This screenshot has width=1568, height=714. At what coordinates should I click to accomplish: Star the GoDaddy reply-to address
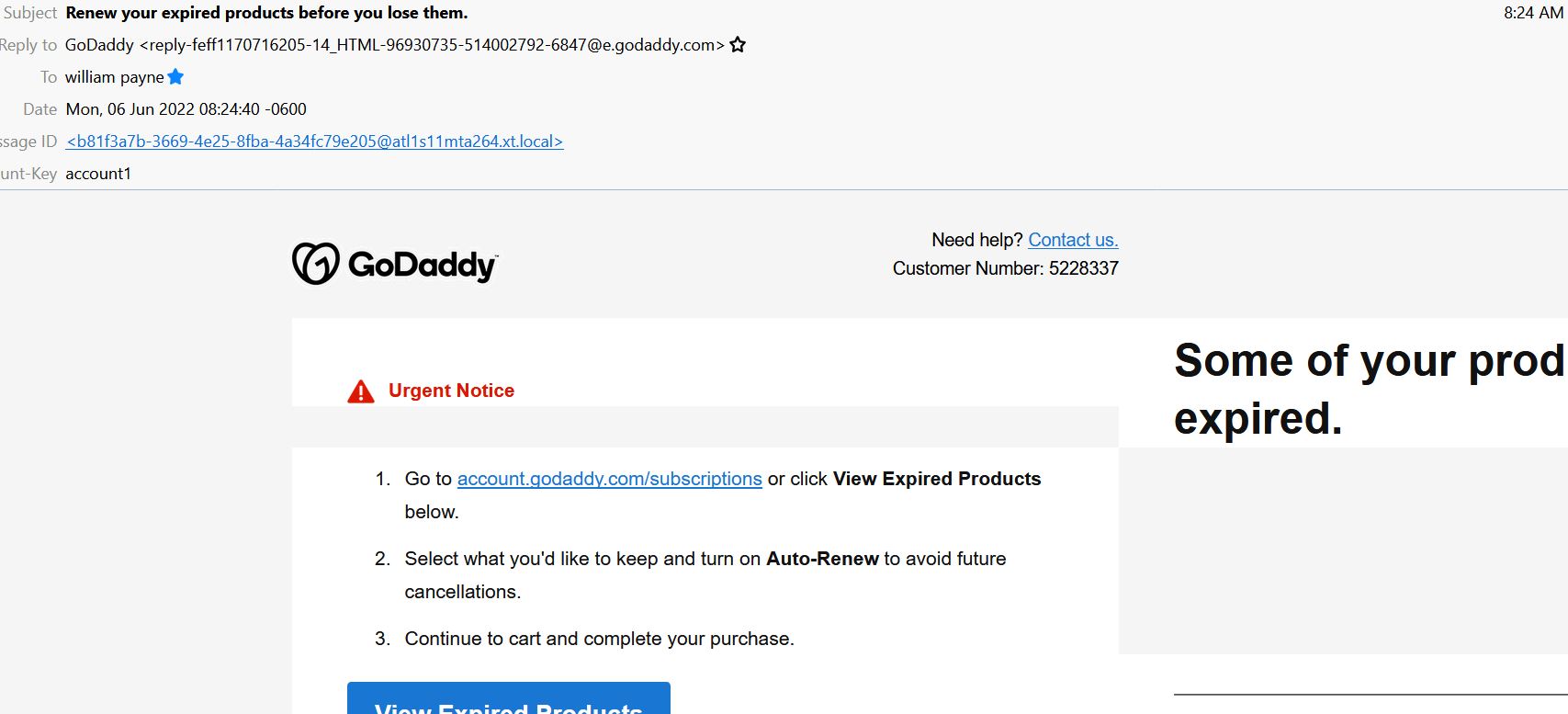738,44
